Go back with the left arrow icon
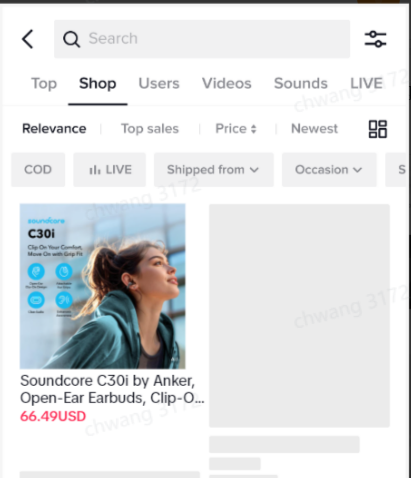The height and width of the screenshot is (478, 411). coord(27,39)
